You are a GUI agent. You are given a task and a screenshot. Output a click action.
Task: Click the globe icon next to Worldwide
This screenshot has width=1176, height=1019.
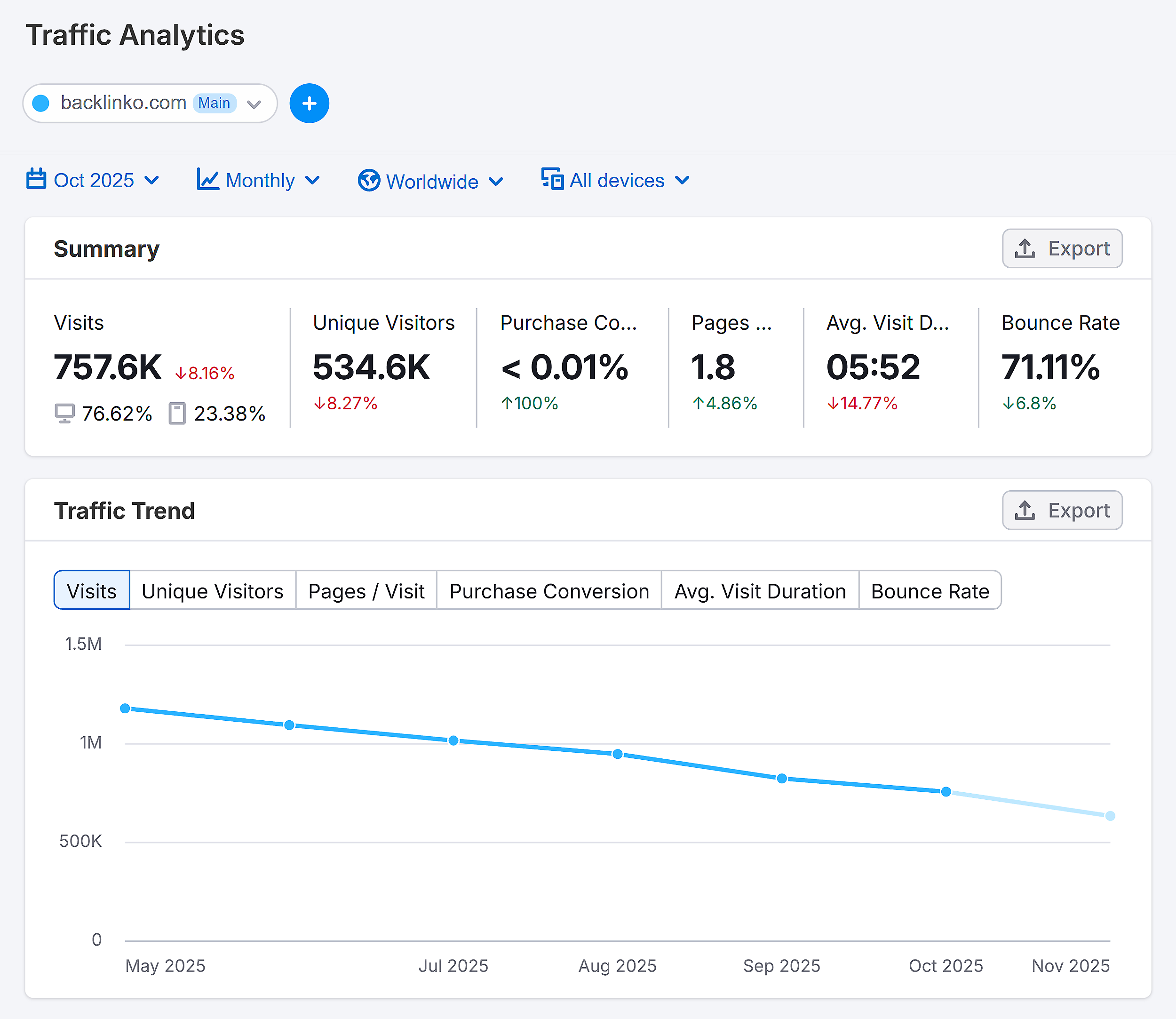(x=368, y=181)
